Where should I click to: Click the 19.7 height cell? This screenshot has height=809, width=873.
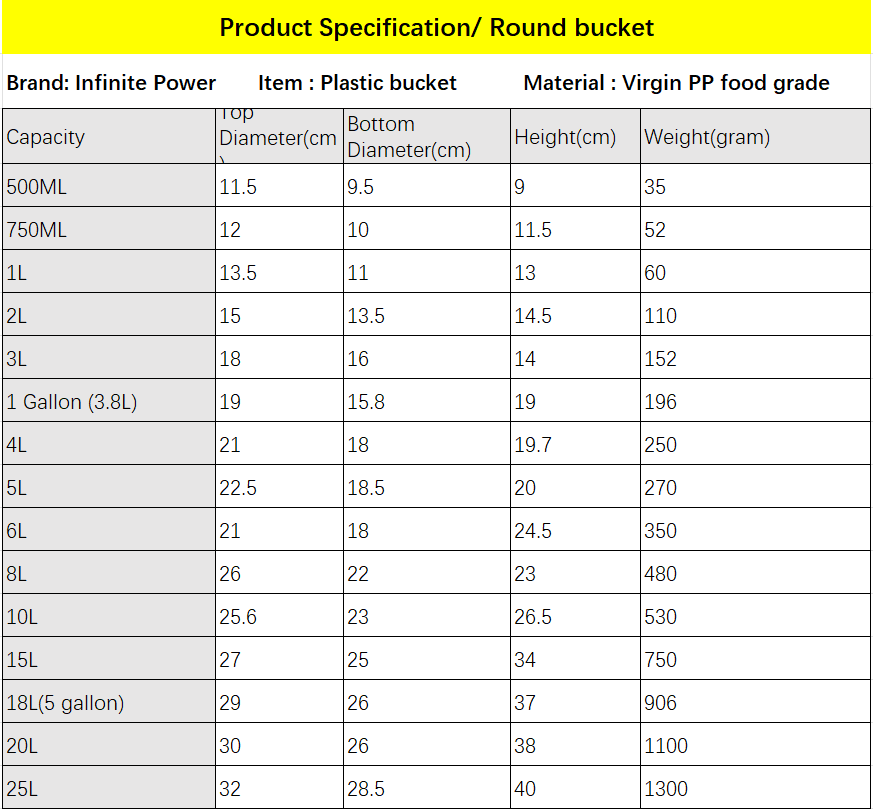(x=575, y=443)
